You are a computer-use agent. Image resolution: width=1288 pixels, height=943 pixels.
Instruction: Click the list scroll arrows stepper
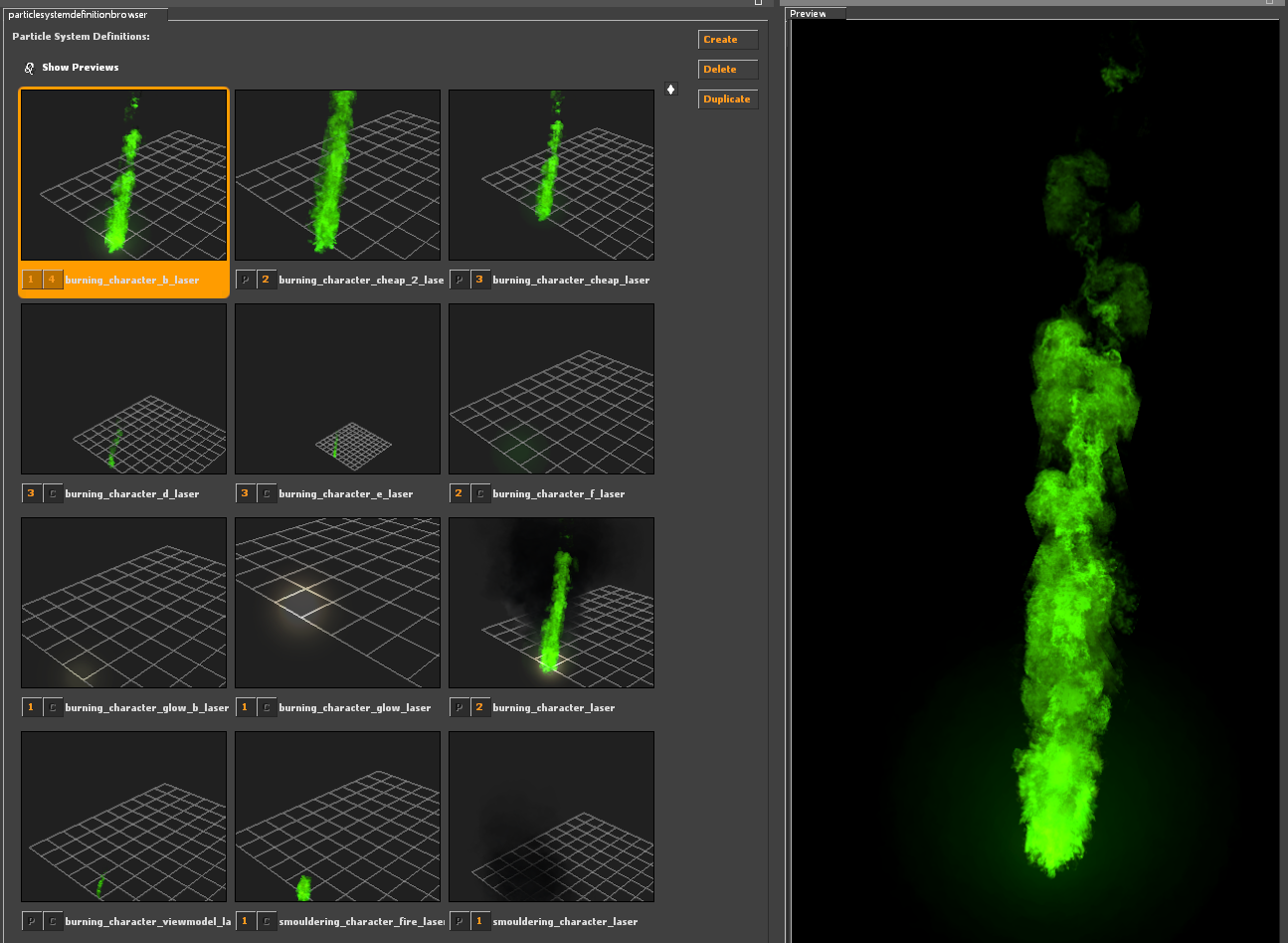click(671, 90)
